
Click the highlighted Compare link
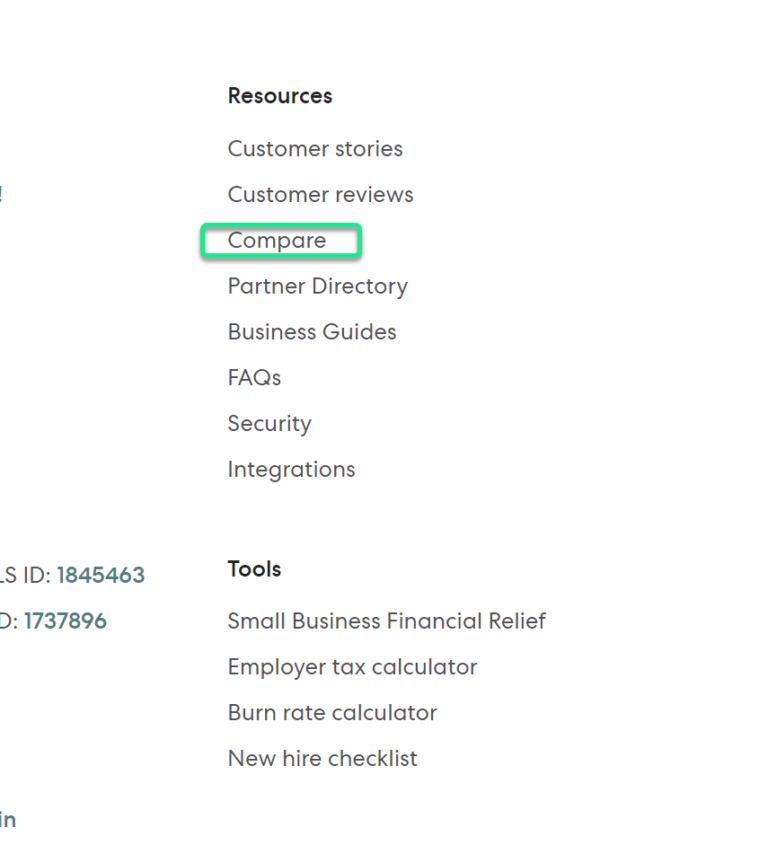tap(277, 241)
